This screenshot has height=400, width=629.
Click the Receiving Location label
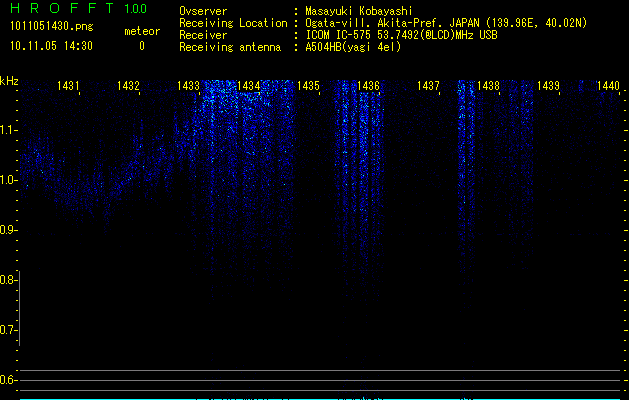point(233,23)
